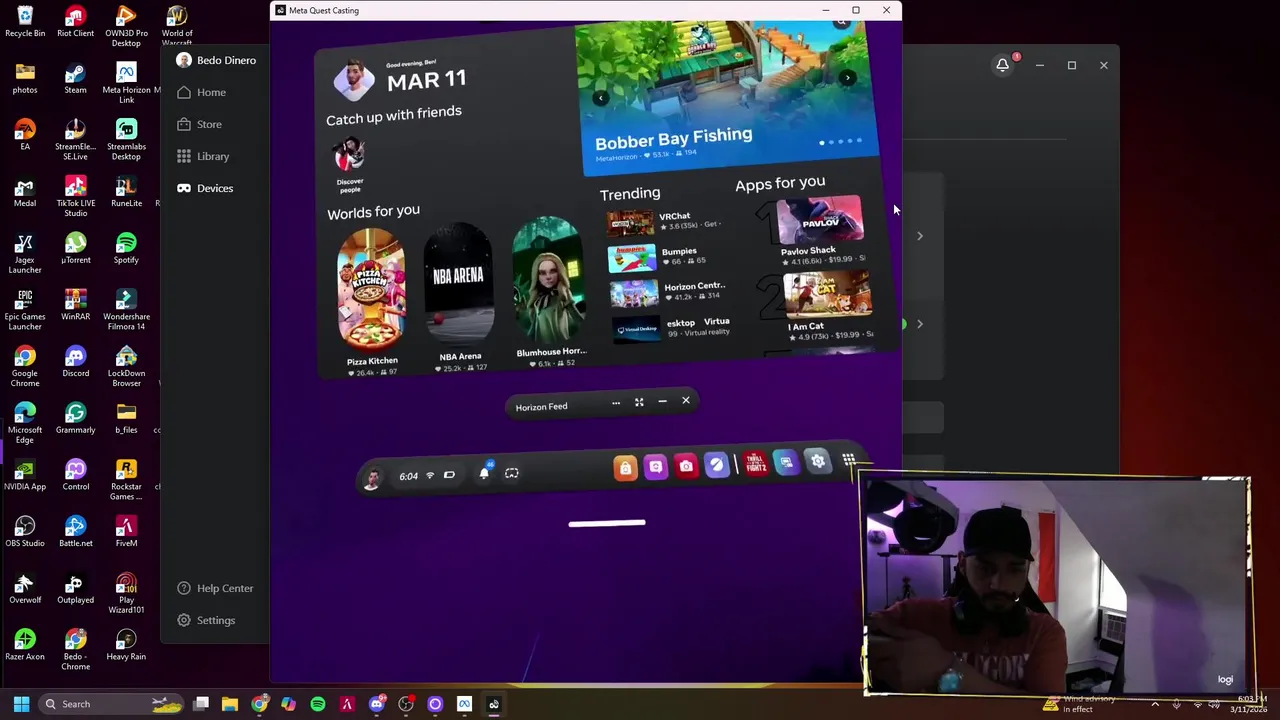The width and height of the screenshot is (1280, 720).
Task: Open the NBA Arena world
Action: (460, 295)
